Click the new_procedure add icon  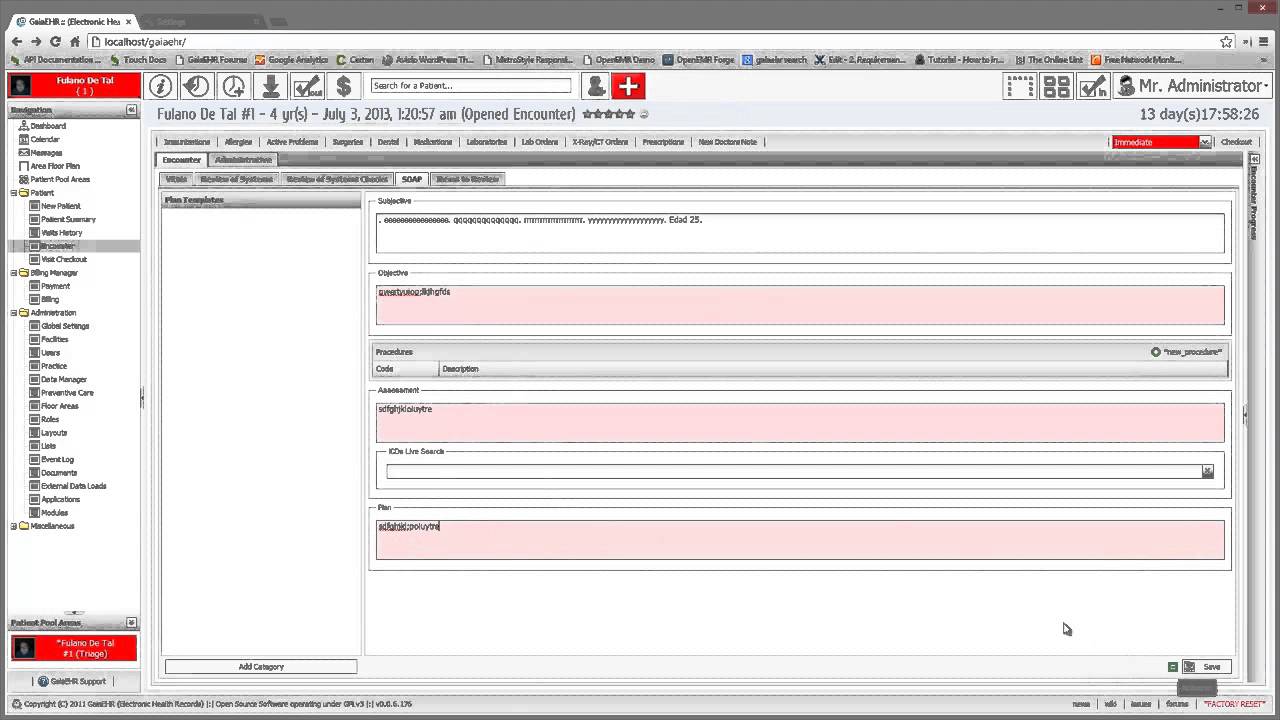(1155, 352)
